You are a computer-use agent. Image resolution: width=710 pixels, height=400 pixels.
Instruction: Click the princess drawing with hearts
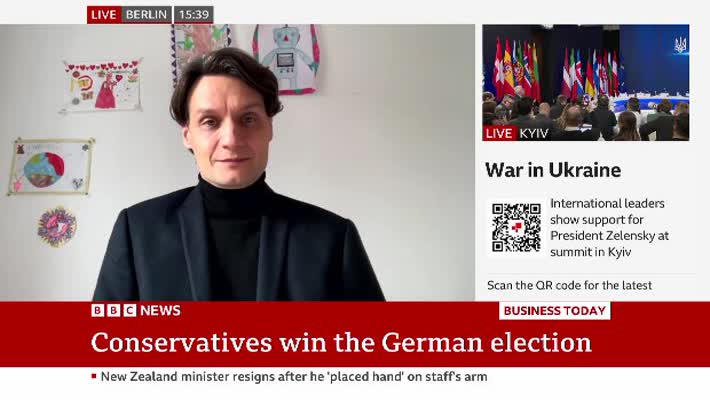coord(102,86)
